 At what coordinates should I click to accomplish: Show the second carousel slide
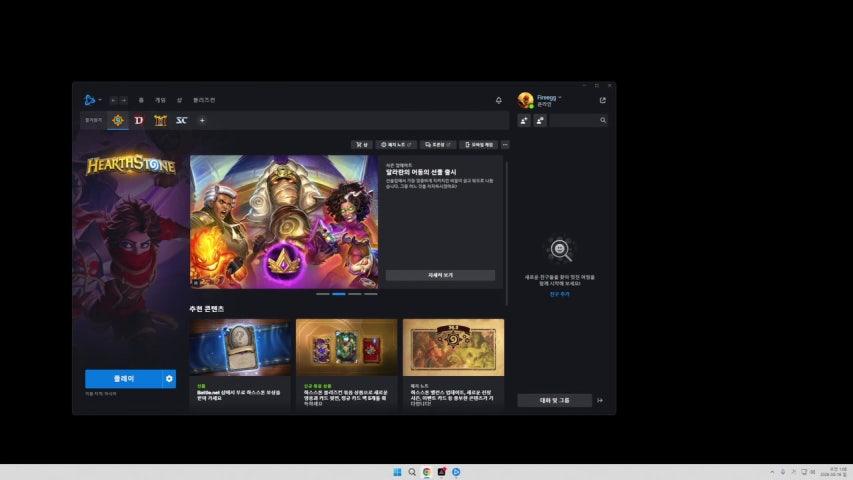click(339, 294)
